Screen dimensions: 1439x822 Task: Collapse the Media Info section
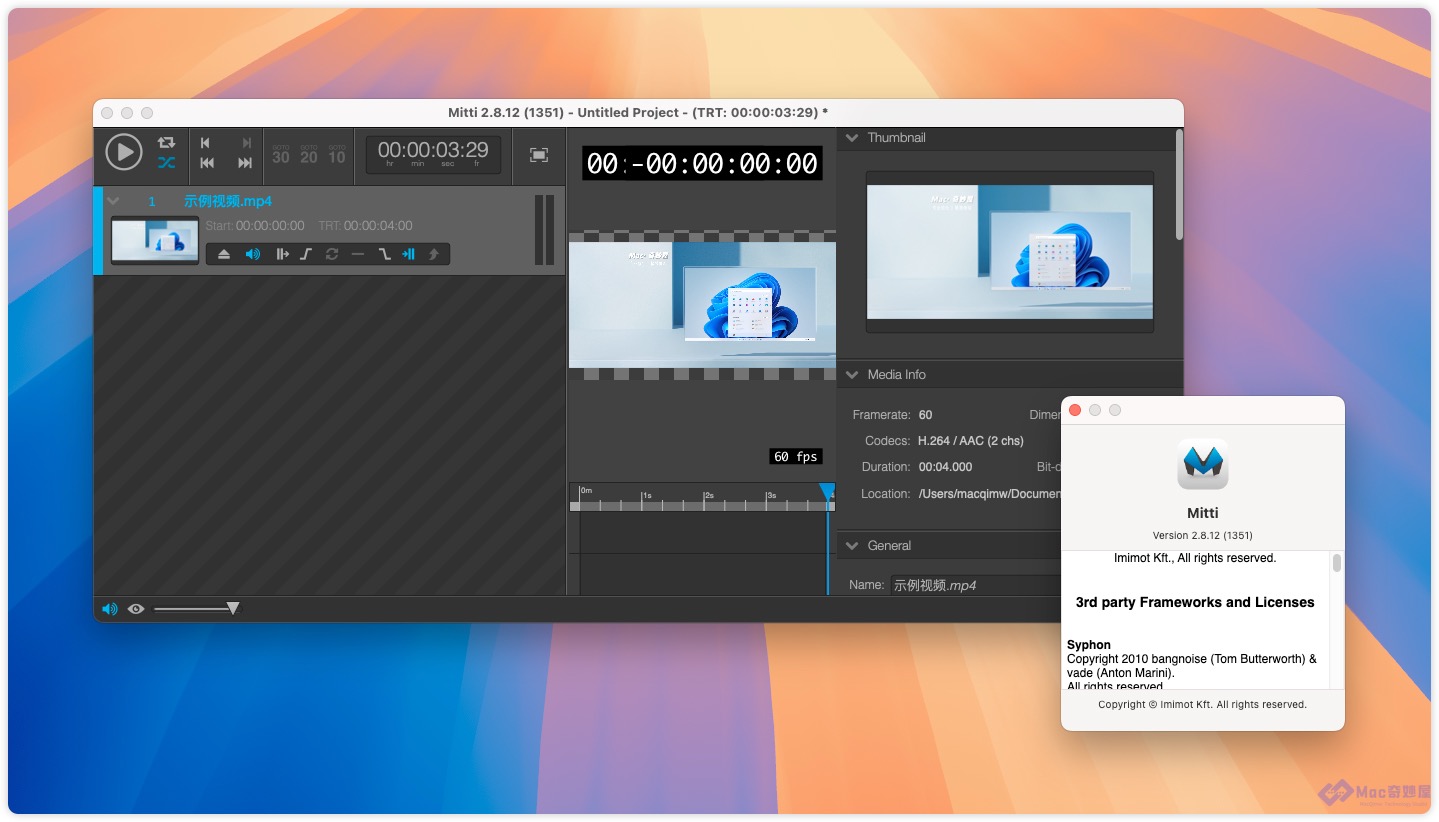(x=852, y=375)
